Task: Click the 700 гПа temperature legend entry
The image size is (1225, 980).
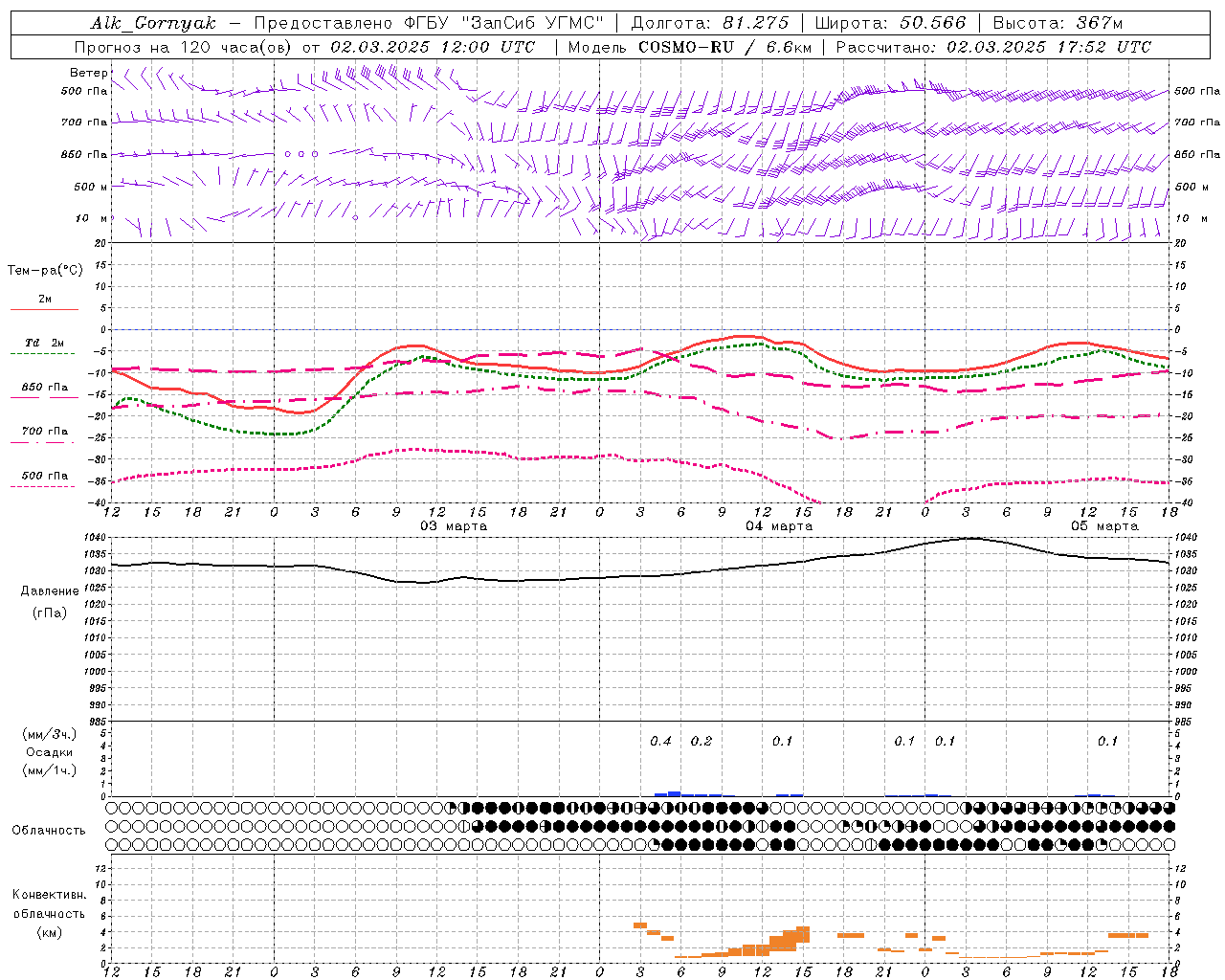Action: (45, 431)
